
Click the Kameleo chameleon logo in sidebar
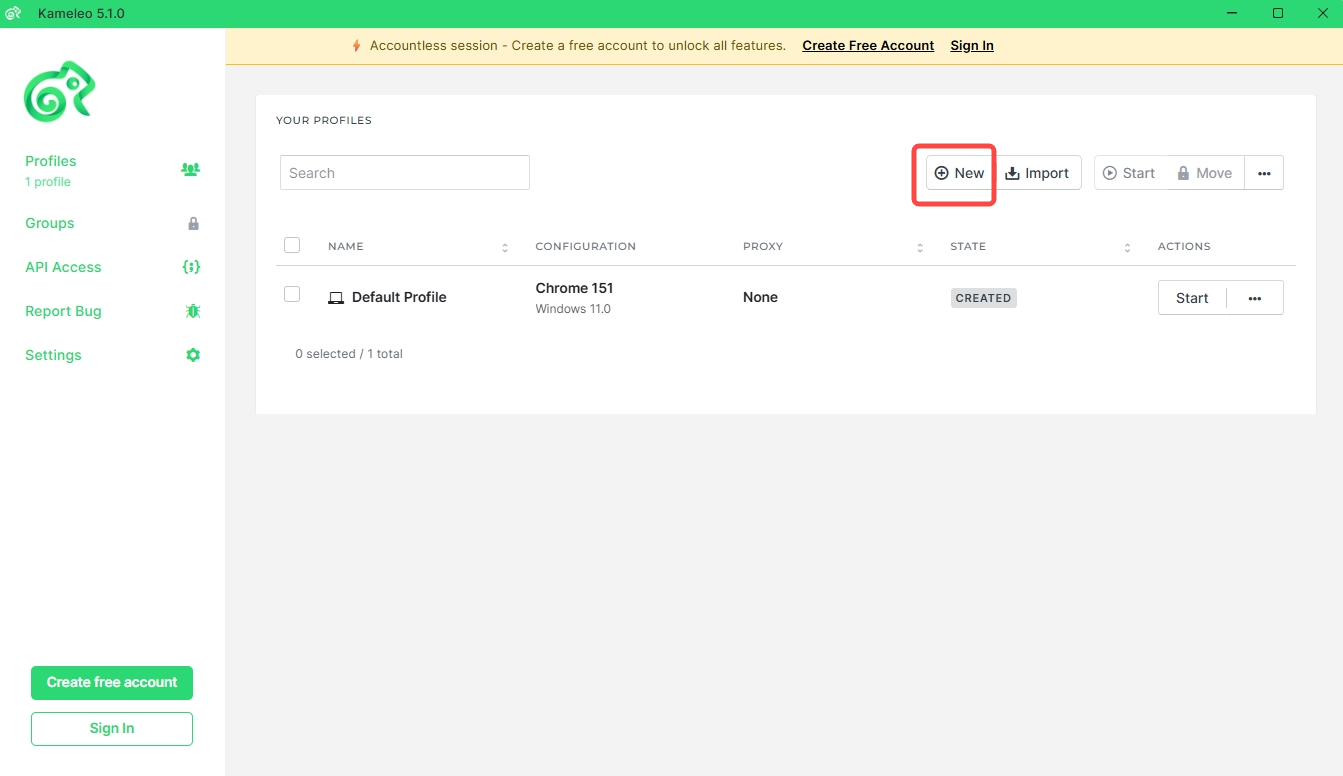click(x=60, y=92)
